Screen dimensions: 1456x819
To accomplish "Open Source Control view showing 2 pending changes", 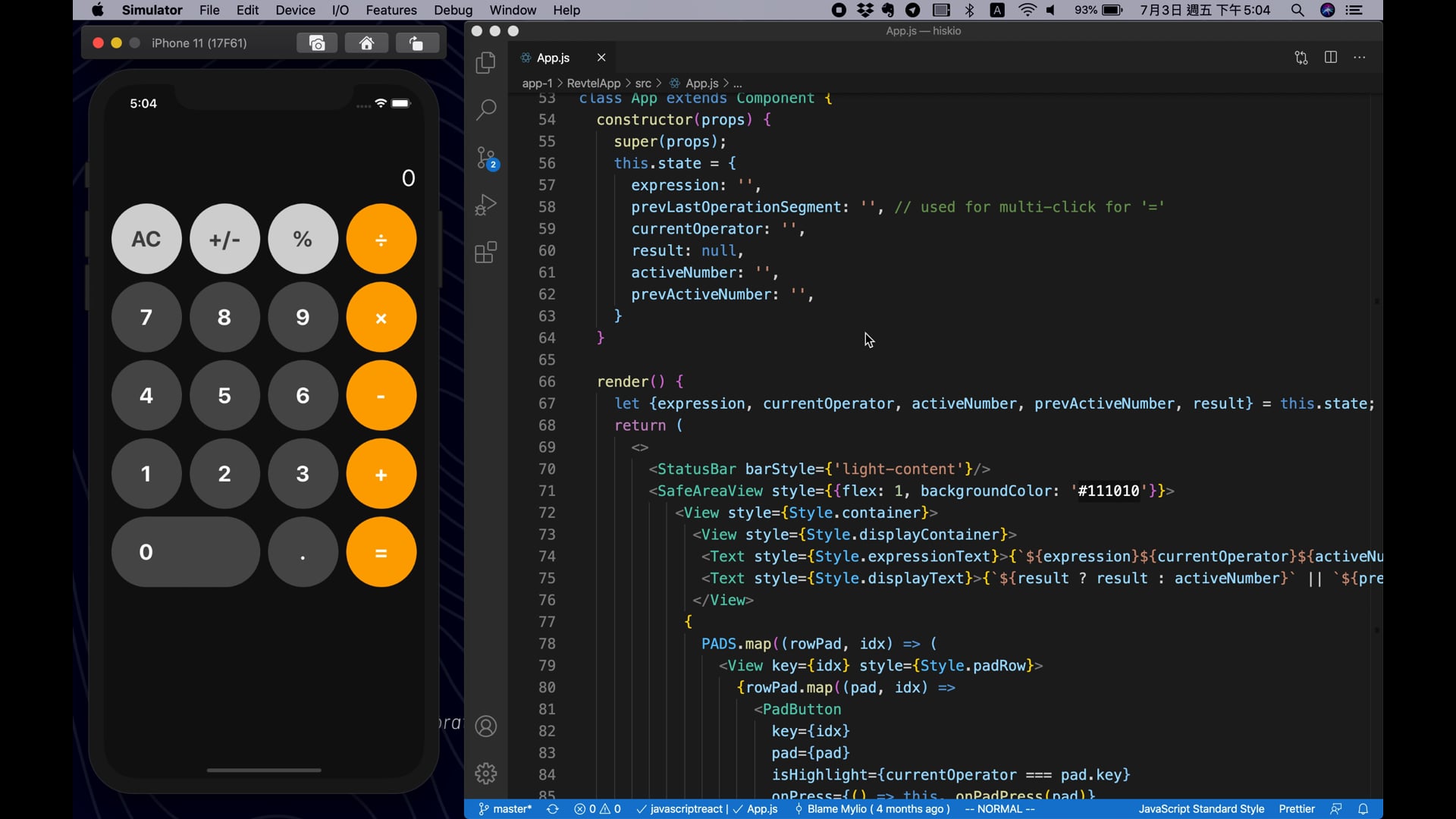I will coord(486,158).
